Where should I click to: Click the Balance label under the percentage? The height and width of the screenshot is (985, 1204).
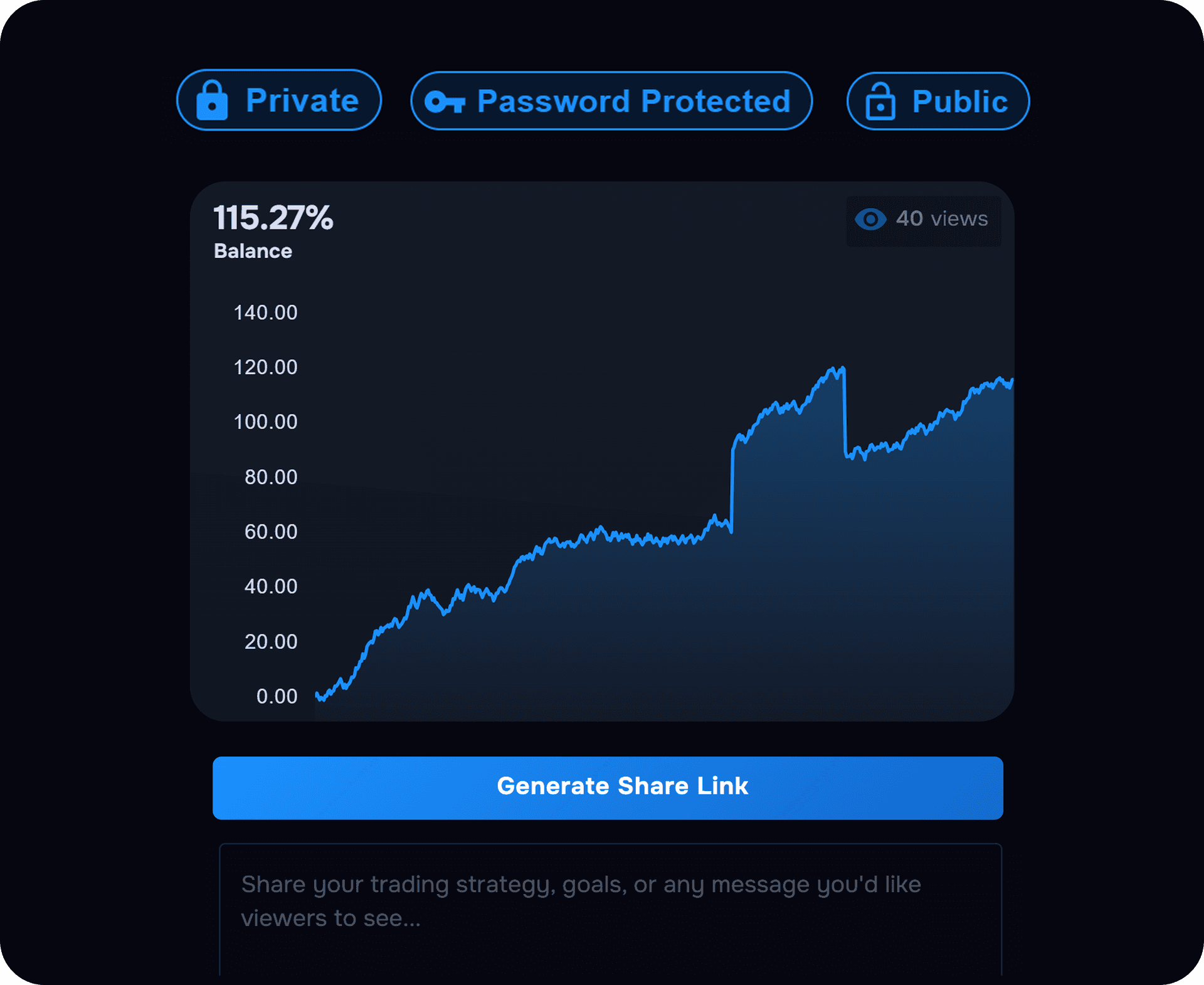point(253,251)
